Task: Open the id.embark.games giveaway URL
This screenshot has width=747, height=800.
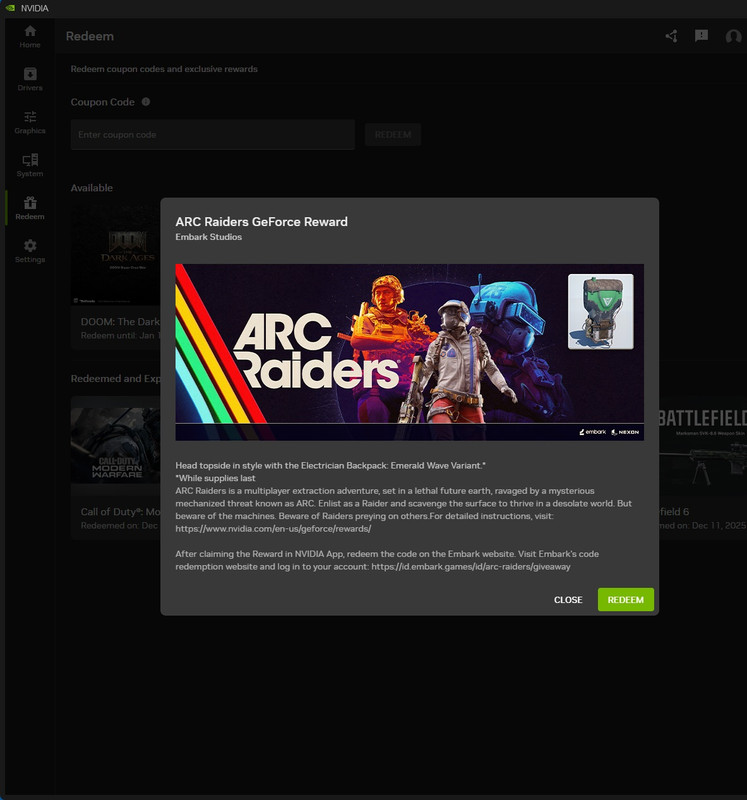Action: (470, 566)
